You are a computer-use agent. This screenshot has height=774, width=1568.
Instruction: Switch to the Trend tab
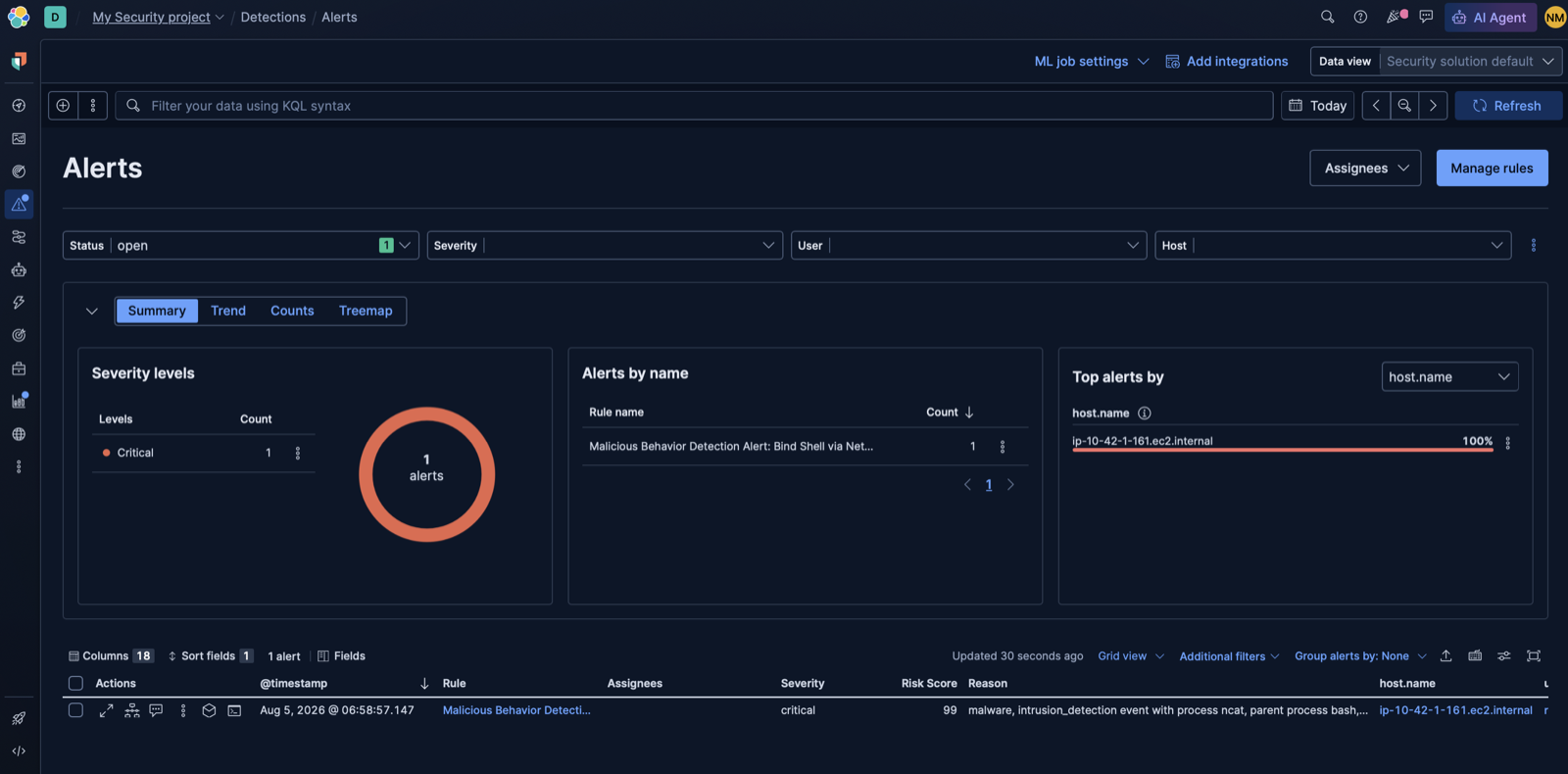(x=228, y=311)
